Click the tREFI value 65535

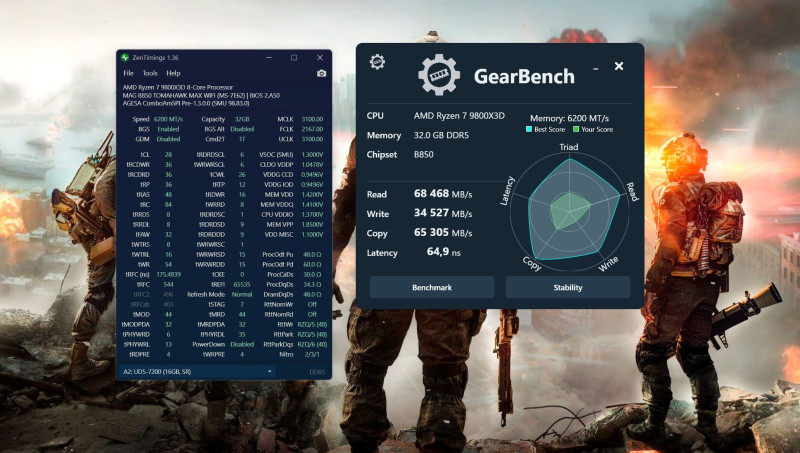click(242, 285)
